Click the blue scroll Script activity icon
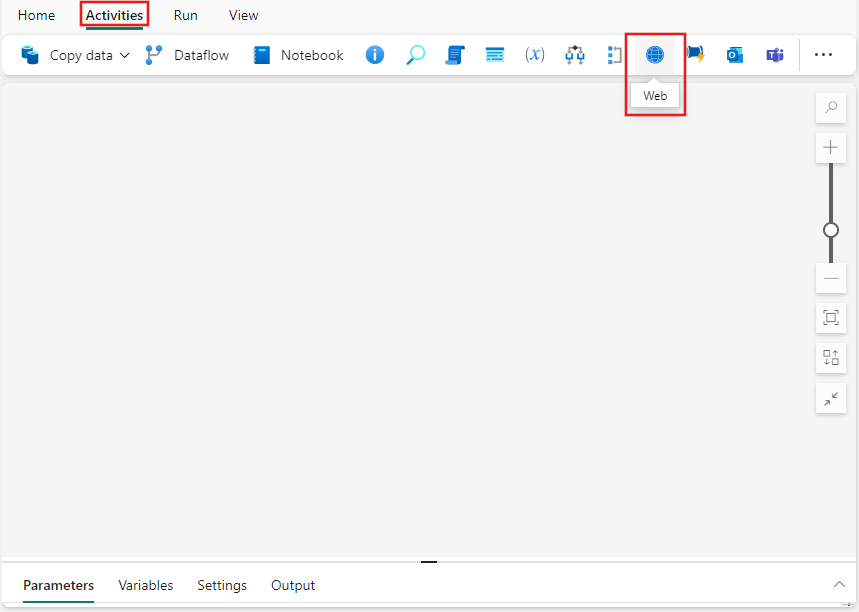Screen dimensions: 859x612 [x=454, y=55]
